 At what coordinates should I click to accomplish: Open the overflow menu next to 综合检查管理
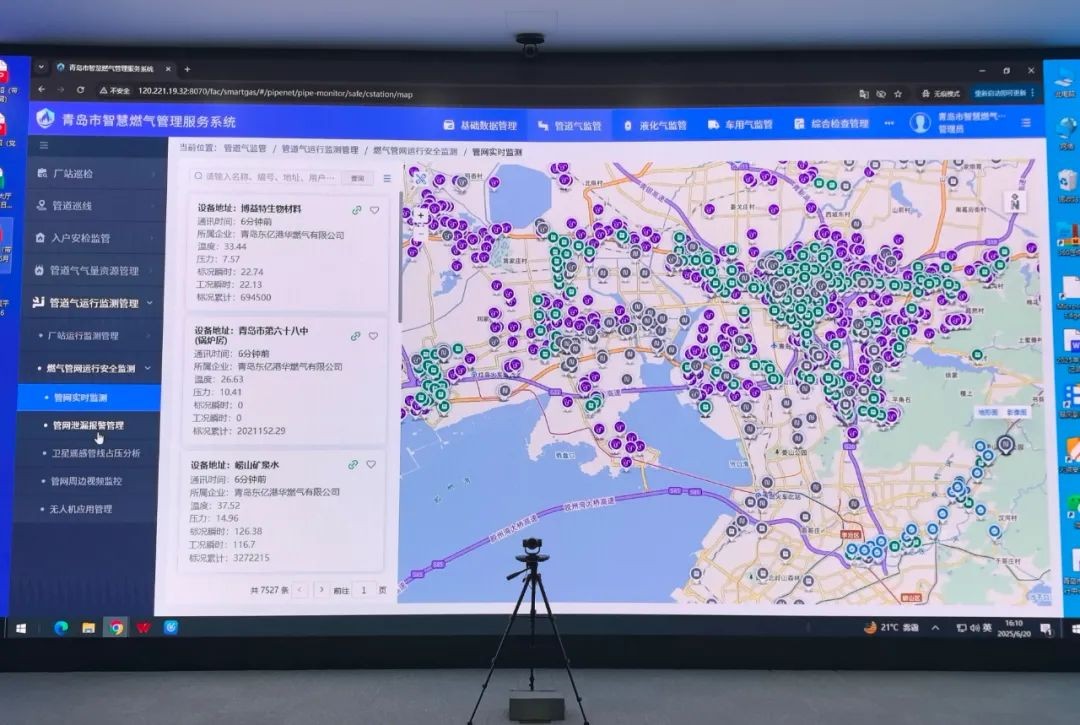point(889,122)
